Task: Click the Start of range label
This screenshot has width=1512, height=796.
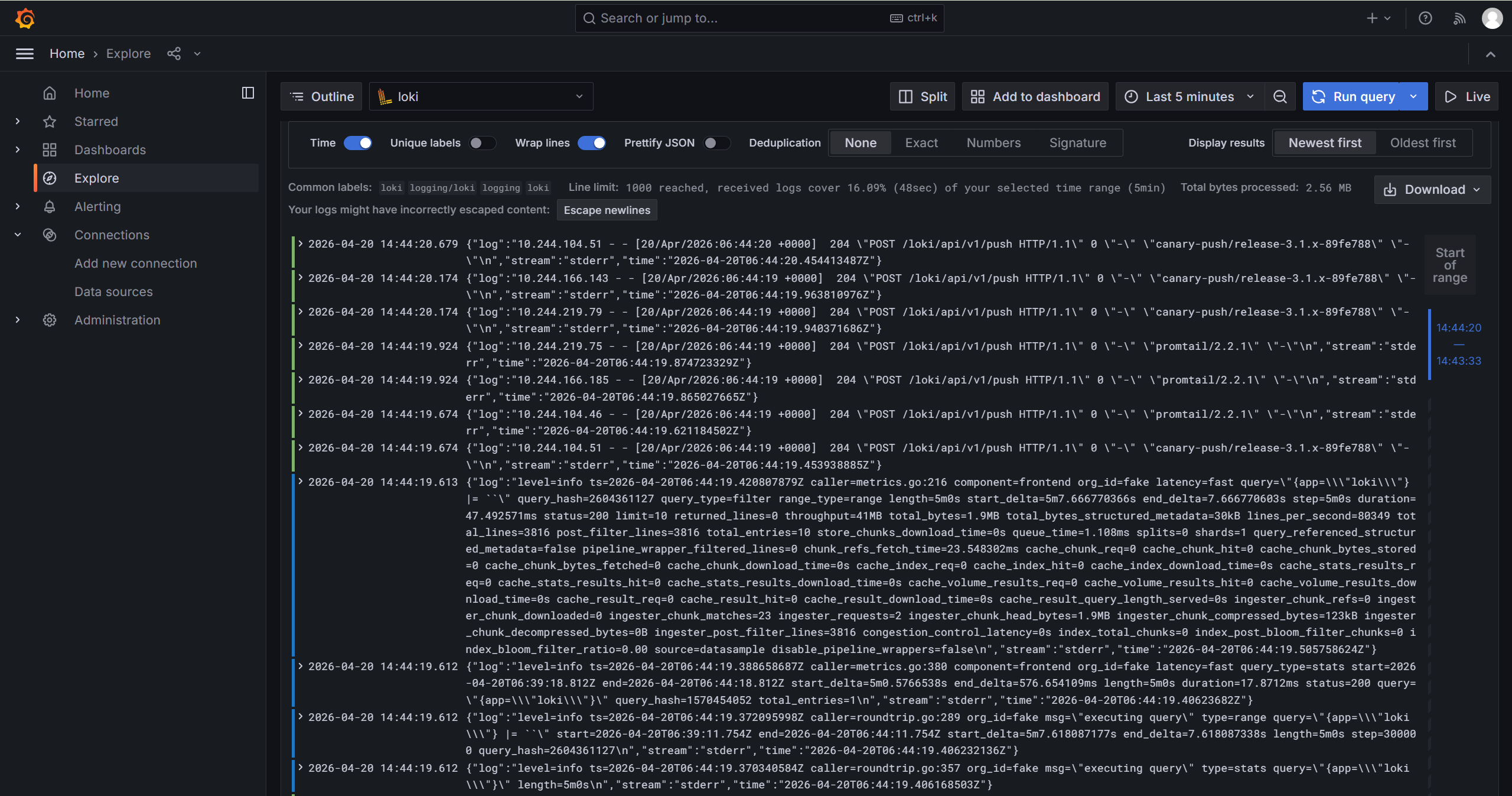Action: point(1450,265)
